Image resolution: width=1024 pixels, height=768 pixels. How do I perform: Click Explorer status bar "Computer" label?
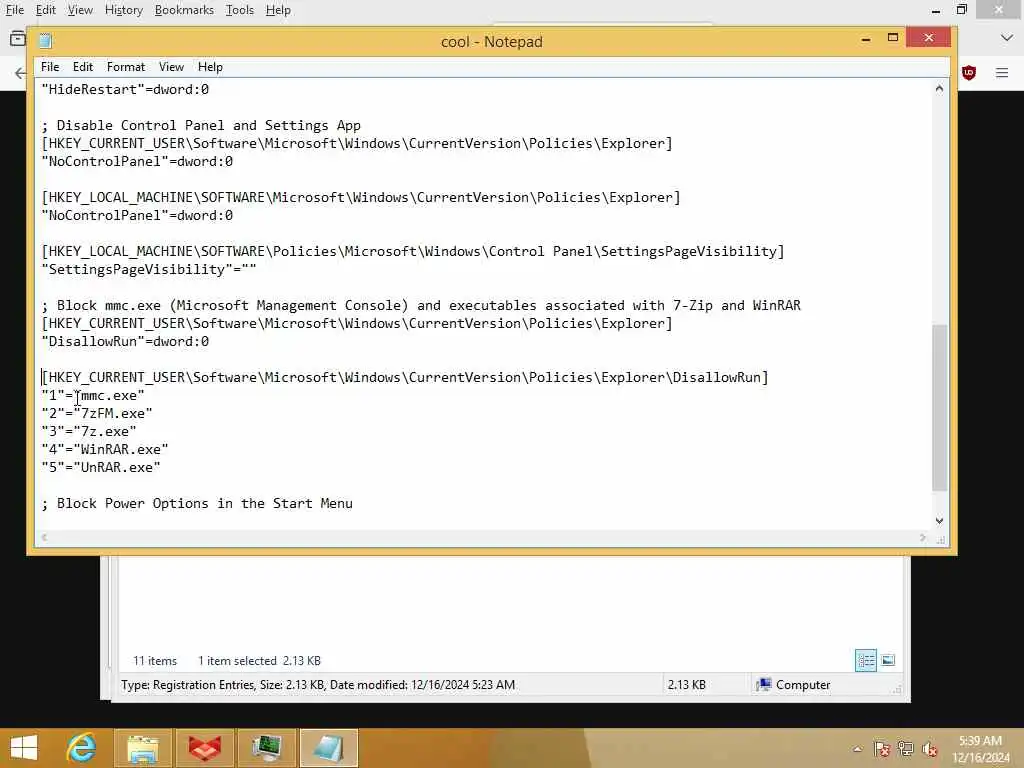click(803, 684)
